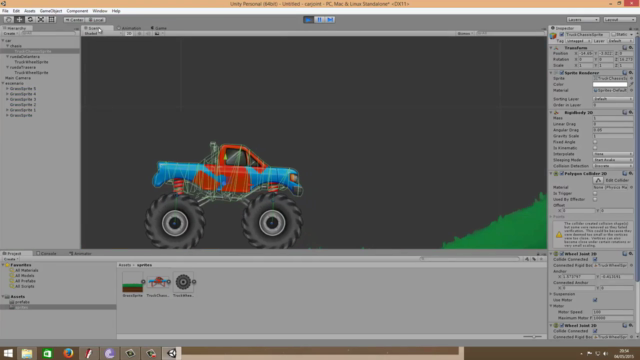Open Sprite field object picker circle
This screenshot has height=360, width=640.
pos(631,78)
